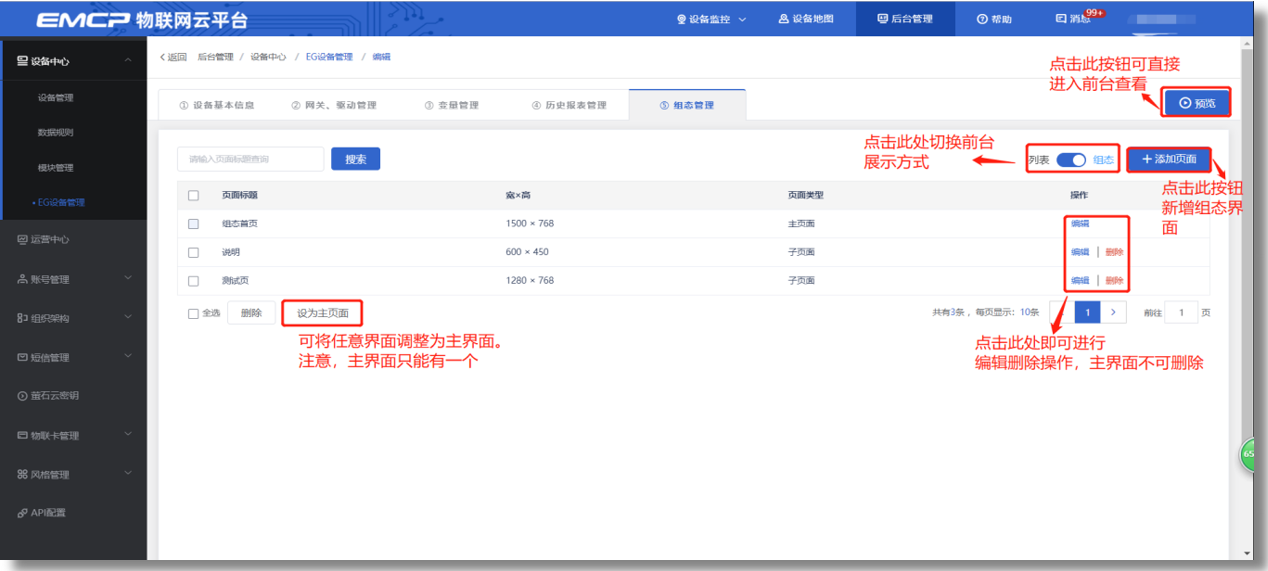This screenshot has width=1268, height=571.
Task: Switch to the 网关、驱动管理 tab
Action: [334, 105]
